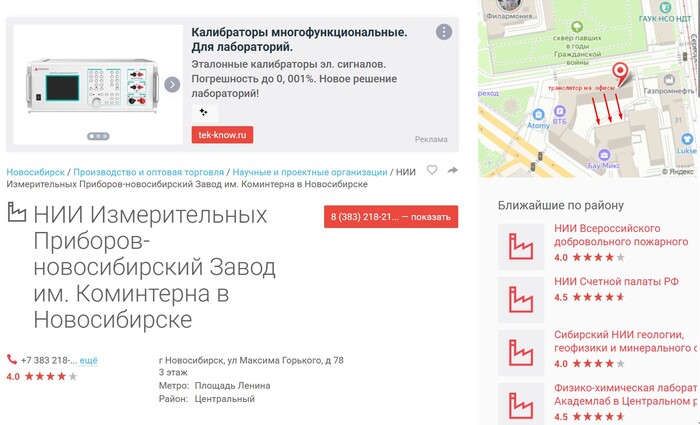Open Сибирский НИИ геологии link
700x425 pixels.
(x=625, y=341)
